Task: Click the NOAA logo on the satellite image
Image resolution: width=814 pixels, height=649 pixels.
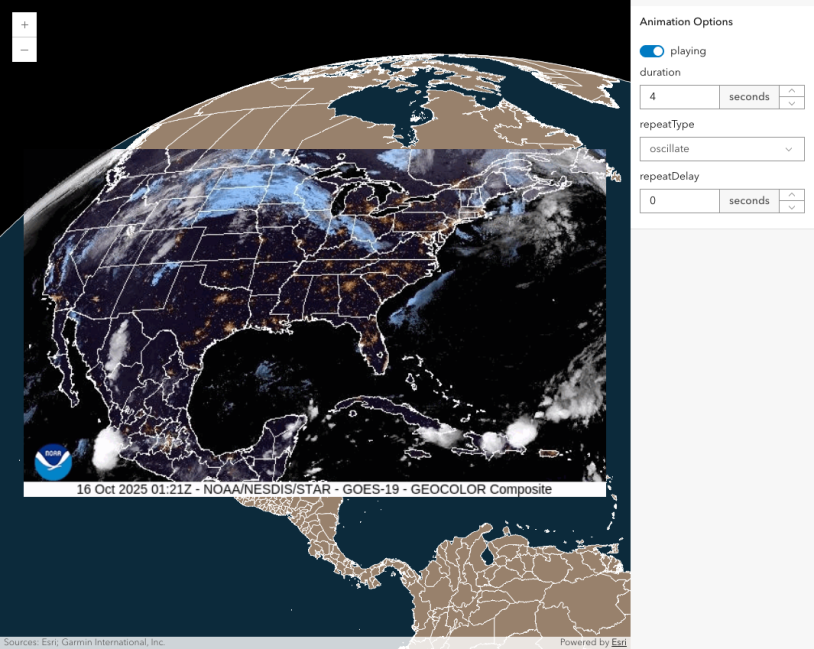Action: pos(53,461)
